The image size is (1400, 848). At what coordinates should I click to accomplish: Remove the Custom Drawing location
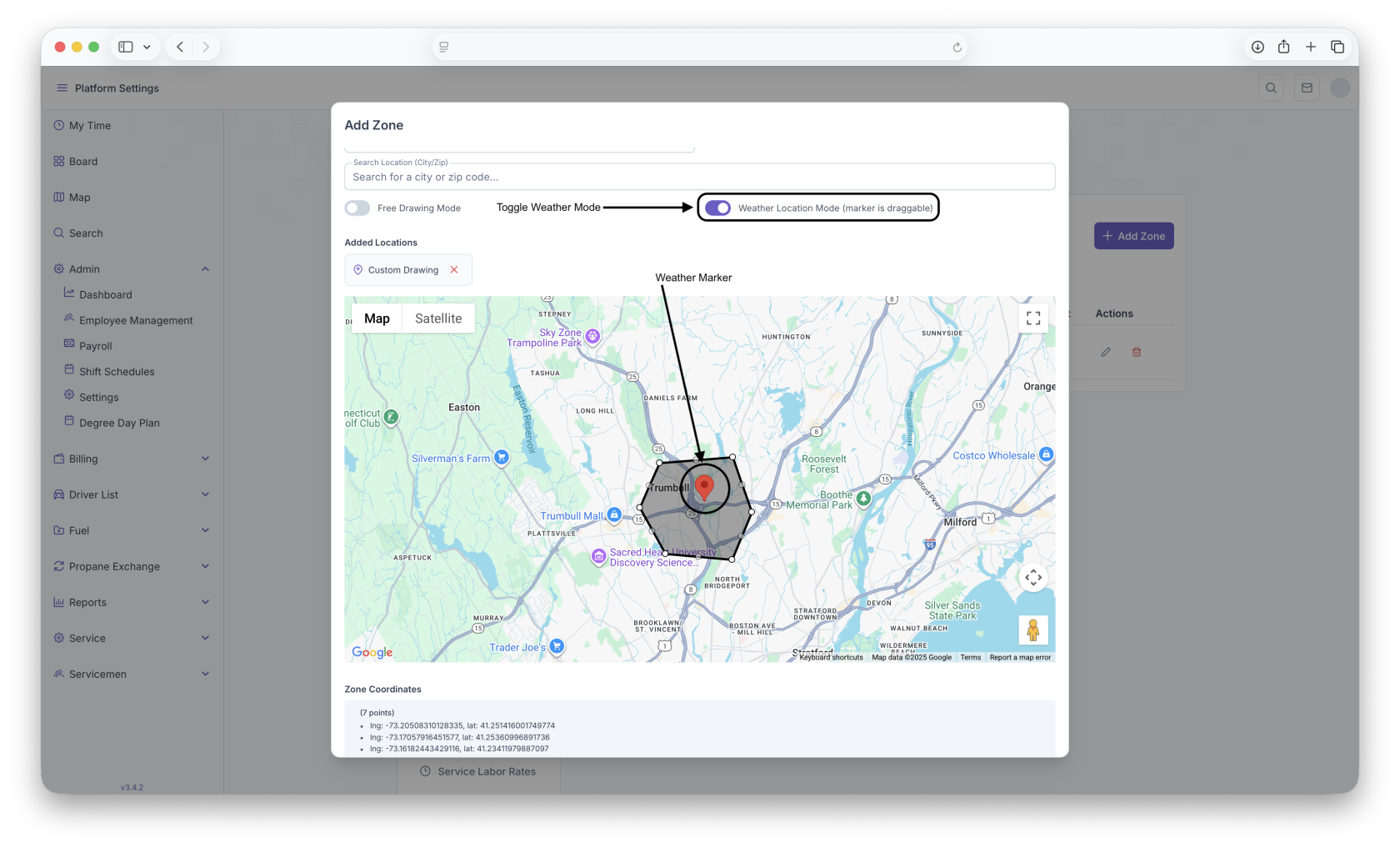pyautogui.click(x=454, y=270)
